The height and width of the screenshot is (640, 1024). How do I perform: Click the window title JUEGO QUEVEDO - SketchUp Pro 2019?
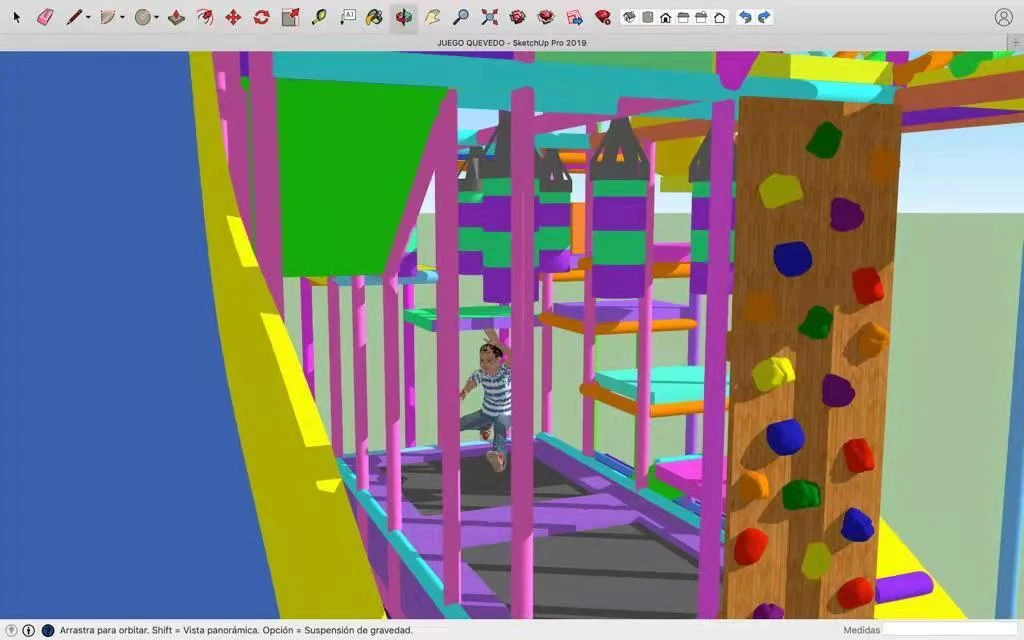coord(511,42)
